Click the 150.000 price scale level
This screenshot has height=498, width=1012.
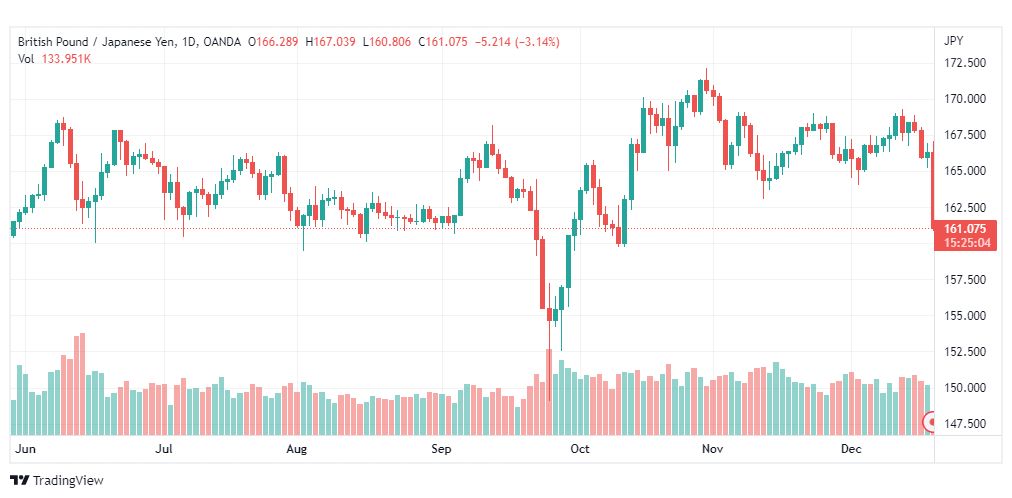click(x=964, y=388)
